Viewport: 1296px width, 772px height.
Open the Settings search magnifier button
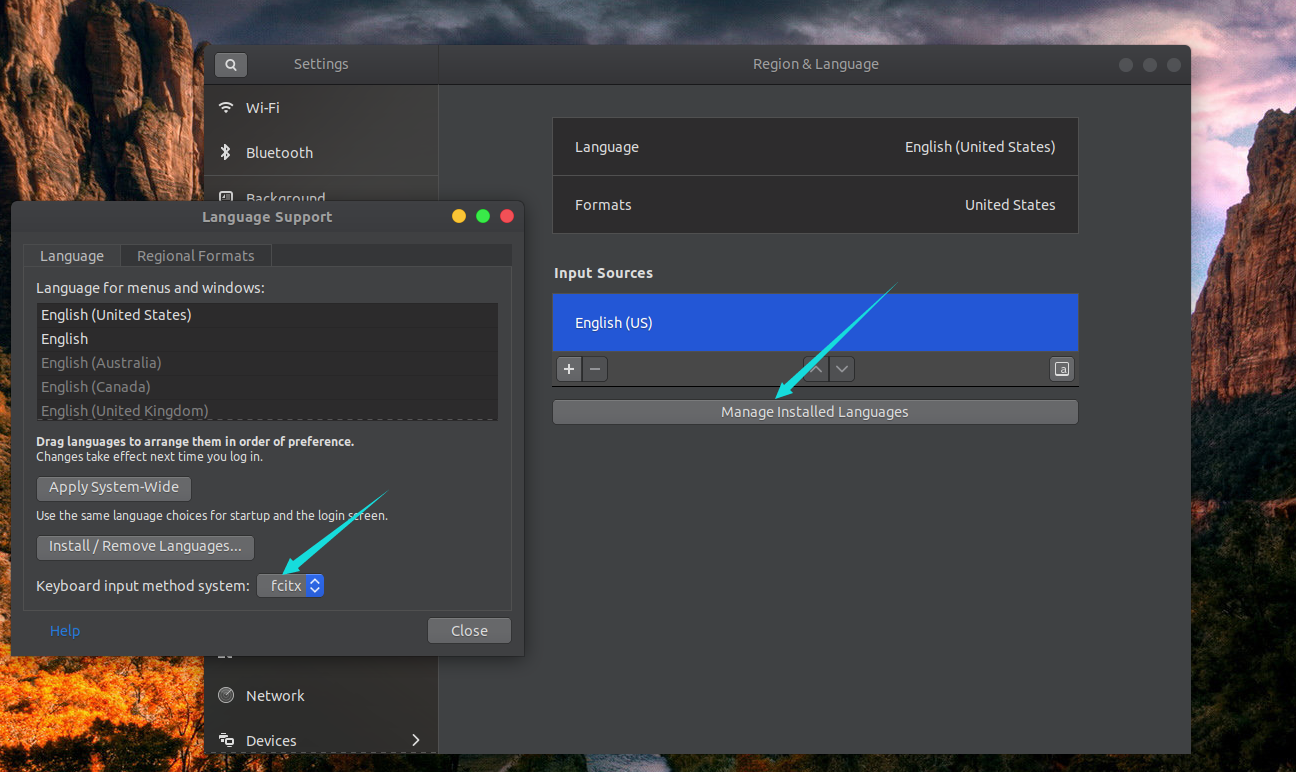pos(231,64)
